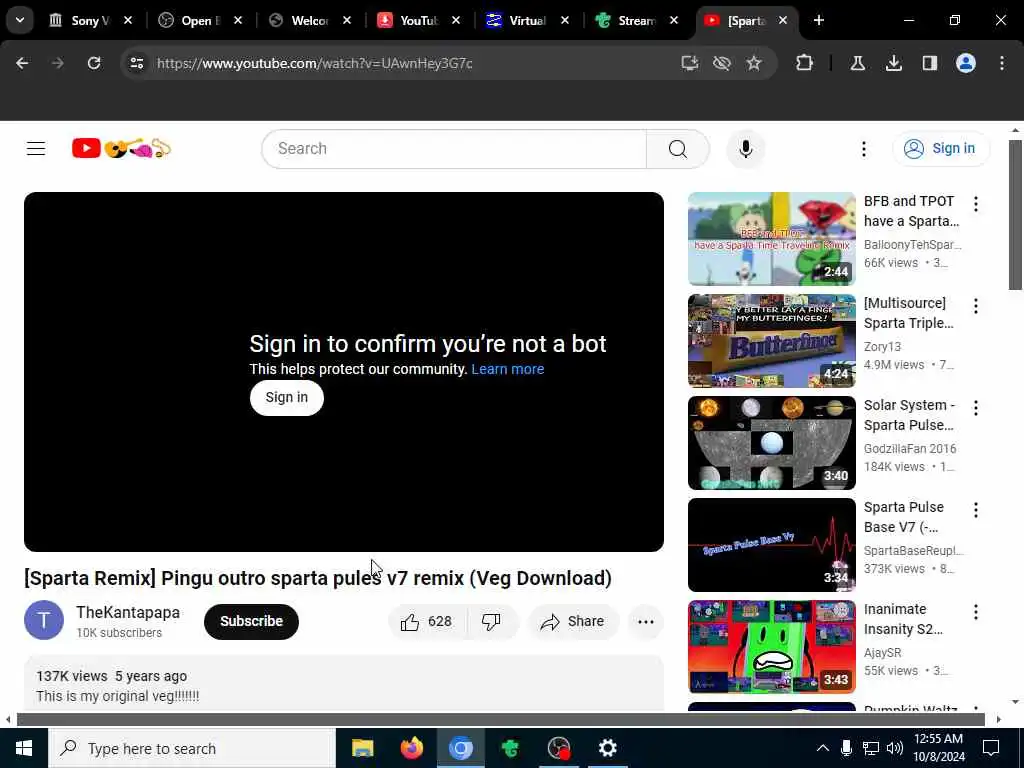Open BFB and TPOT Sparta thumbnail
Viewport: 1024px width, 768px height.
pyautogui.click(x=771, y=239)
